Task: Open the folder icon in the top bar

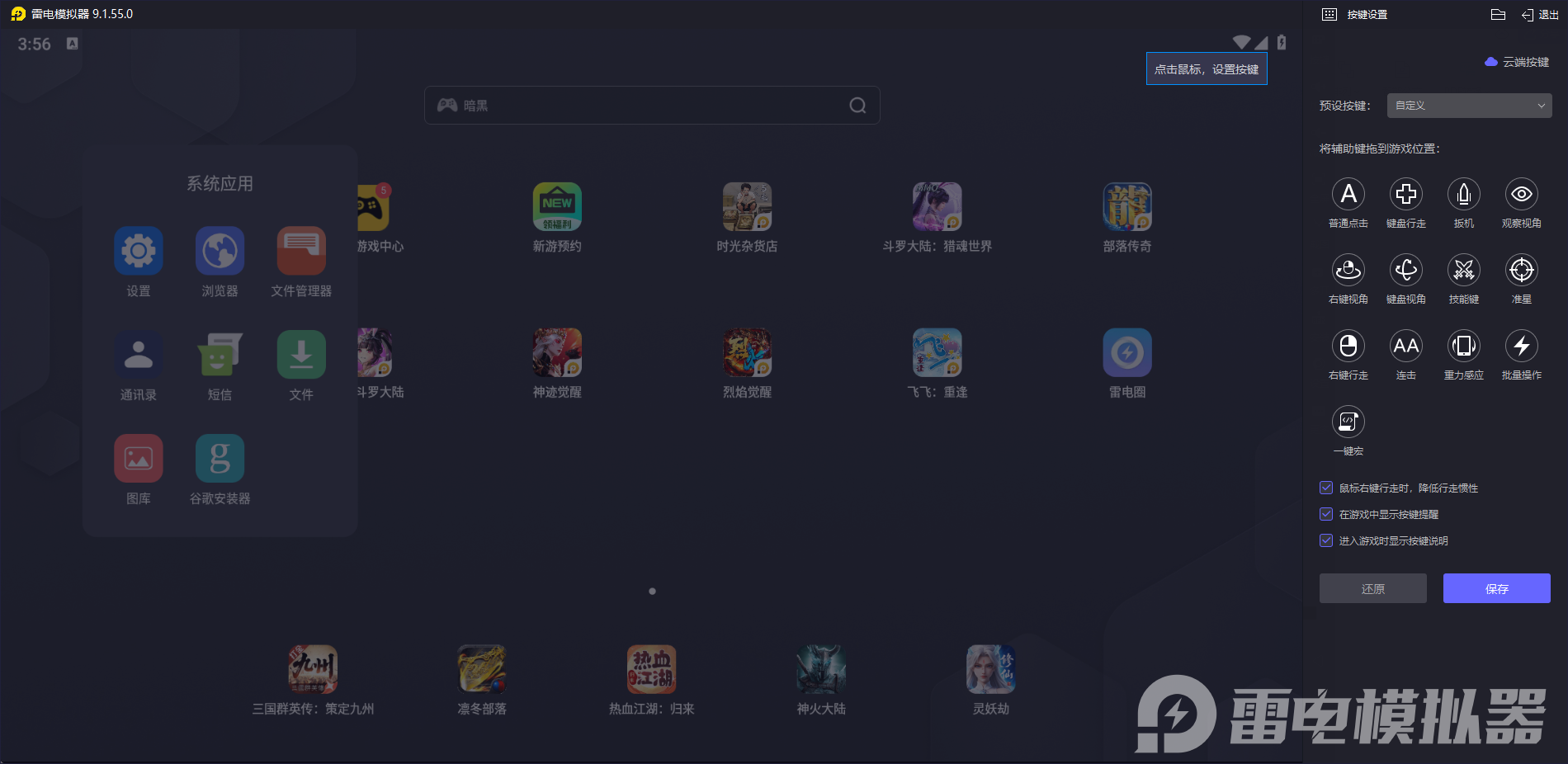Action: (x=1499, y=14)
